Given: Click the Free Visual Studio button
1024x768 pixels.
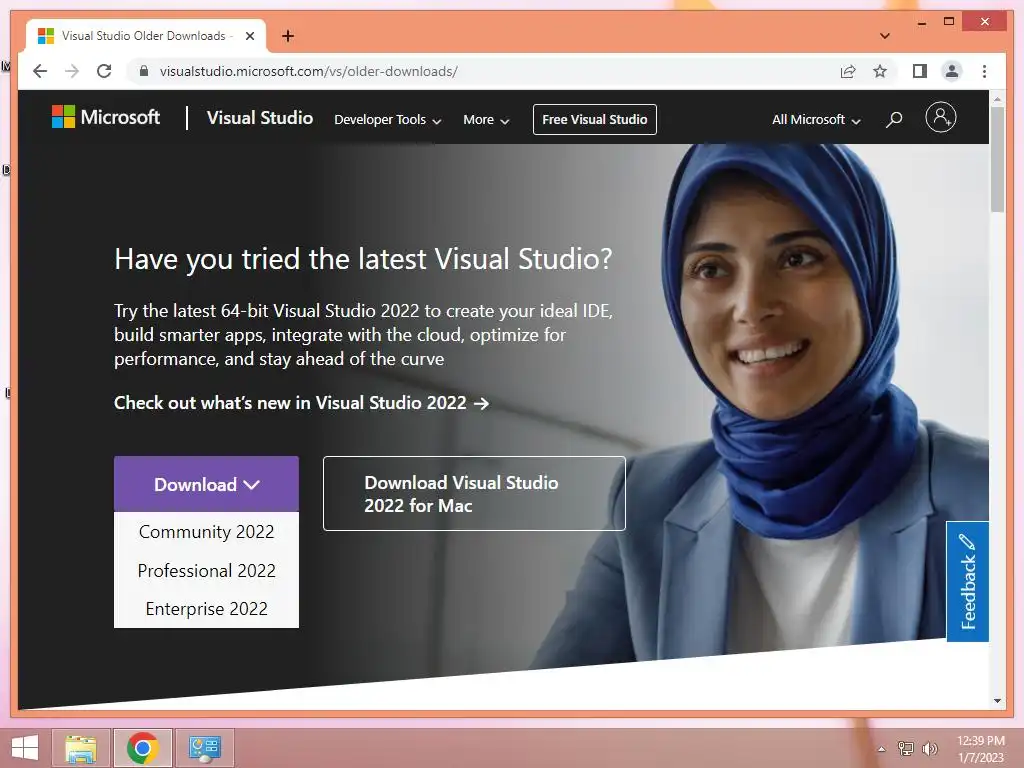Looking at the screenshot, I should (594, 120).
